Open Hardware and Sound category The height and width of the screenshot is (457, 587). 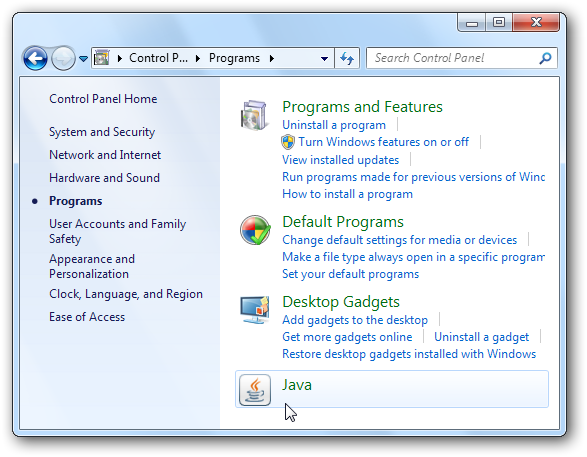click(x=104, y=178)
